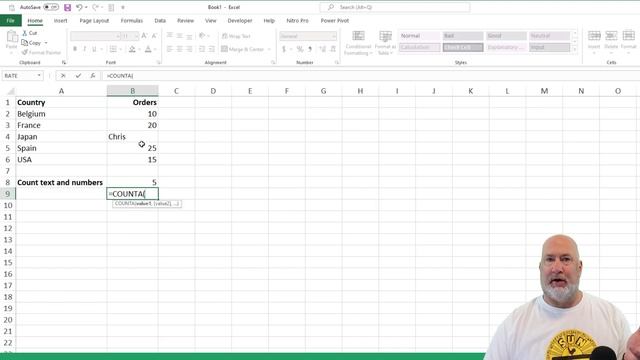This screenshot has width=640, height=360.
Task: Toggle Underline formatting
Action: click(94, 49)
